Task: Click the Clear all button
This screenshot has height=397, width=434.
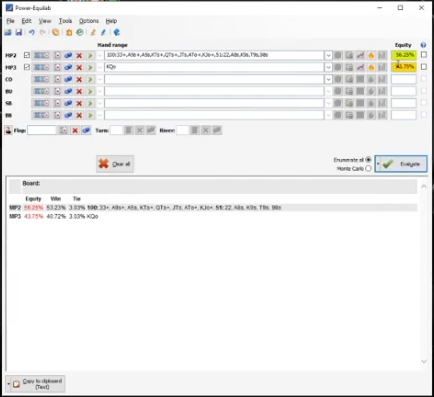Action: 115,164
